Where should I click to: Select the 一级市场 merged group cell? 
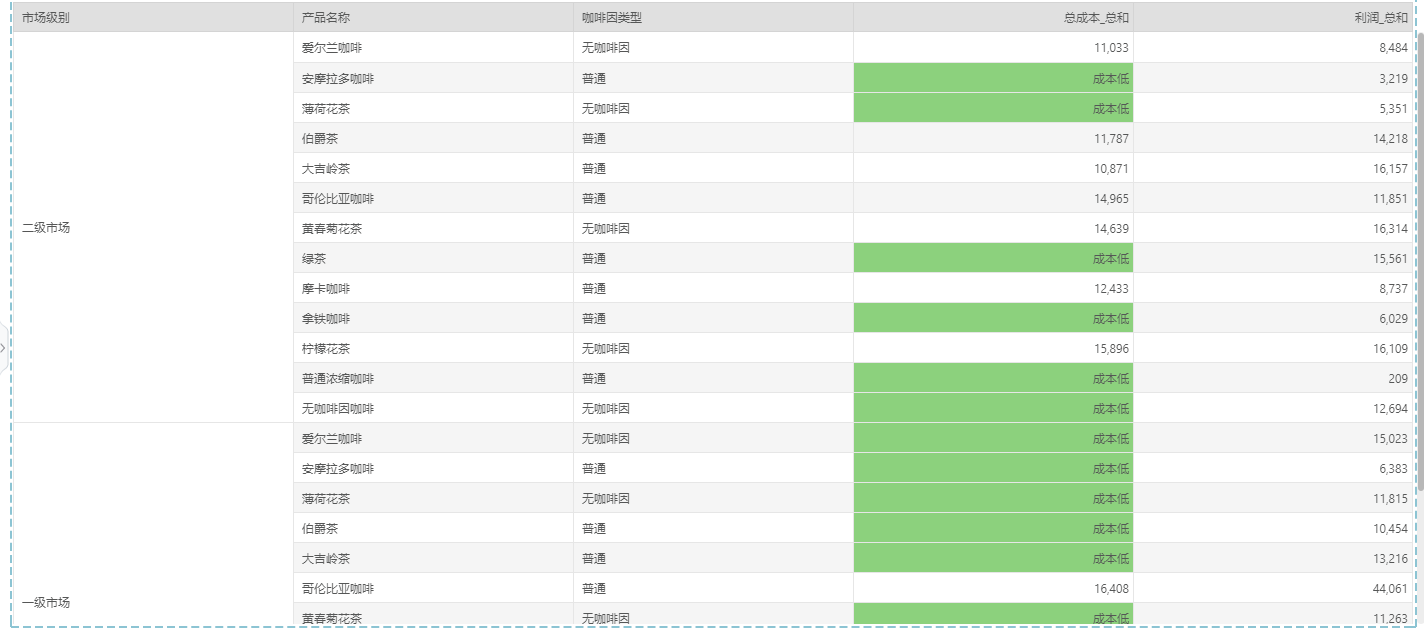[x=46, y=603]
